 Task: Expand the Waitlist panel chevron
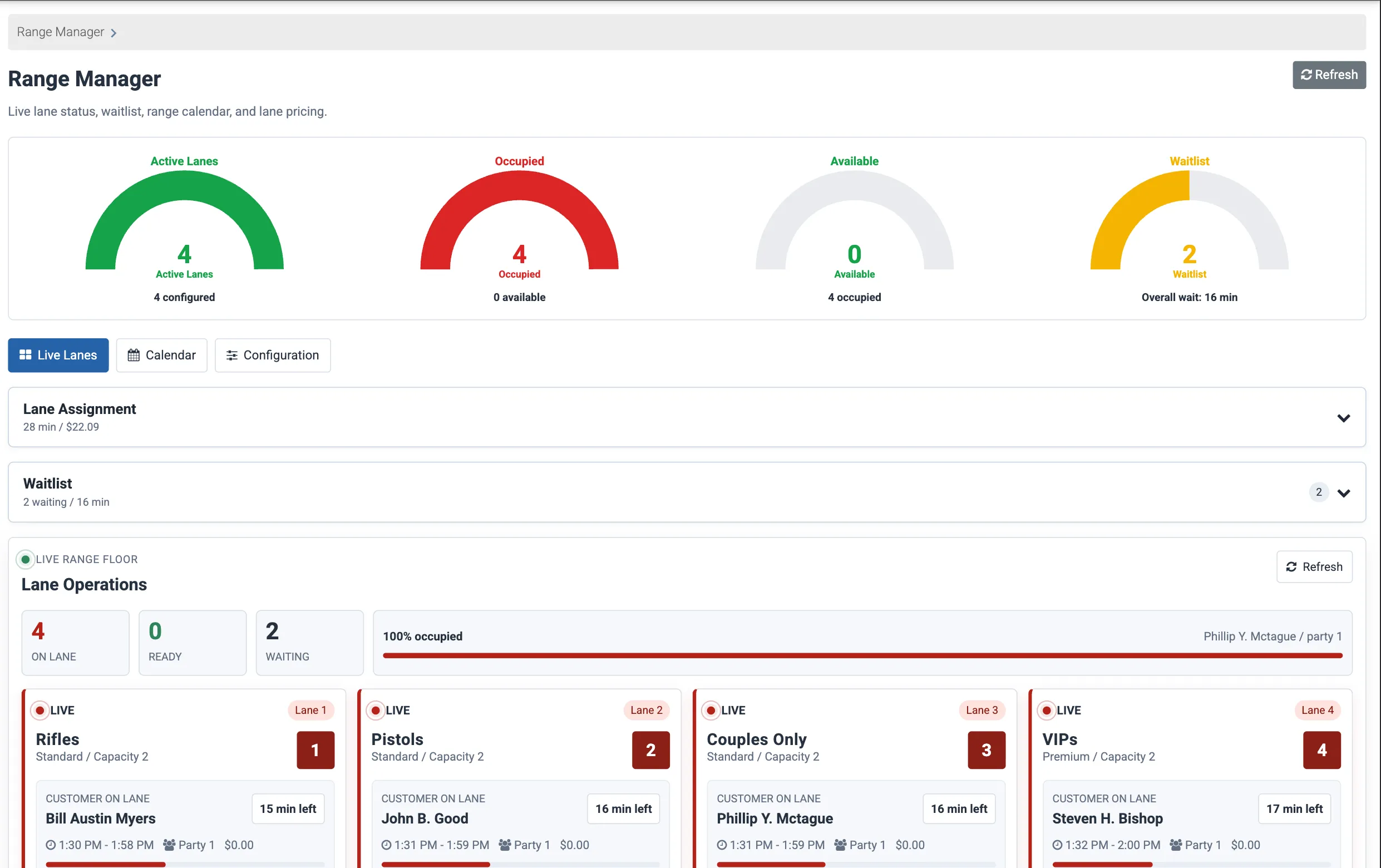tap(1344, 493)
